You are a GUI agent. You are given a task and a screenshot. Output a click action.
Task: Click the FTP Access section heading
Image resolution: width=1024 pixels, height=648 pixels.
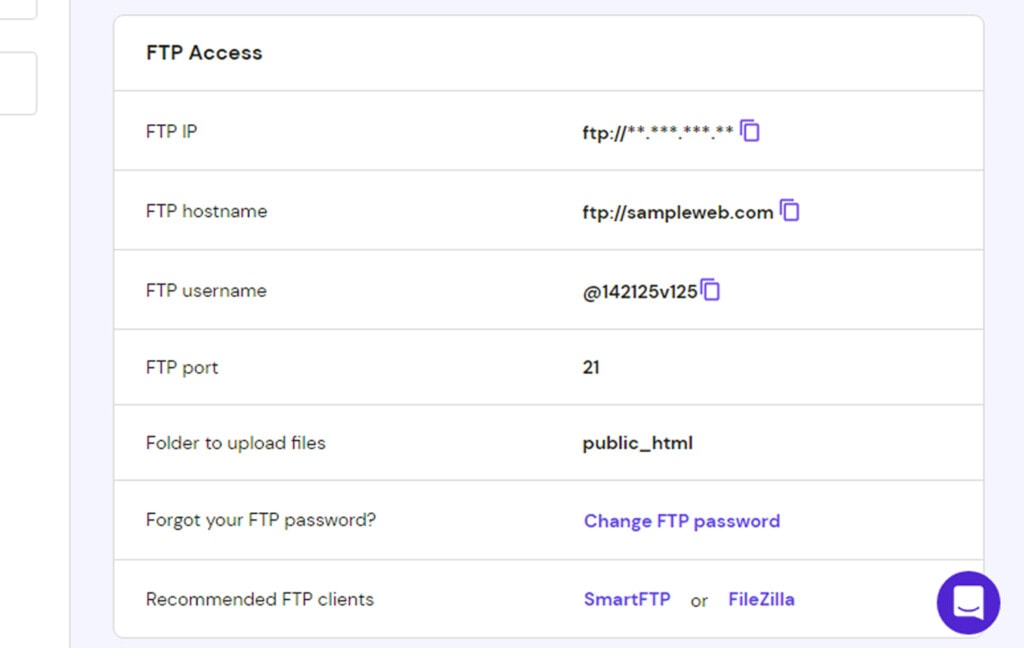204,52
